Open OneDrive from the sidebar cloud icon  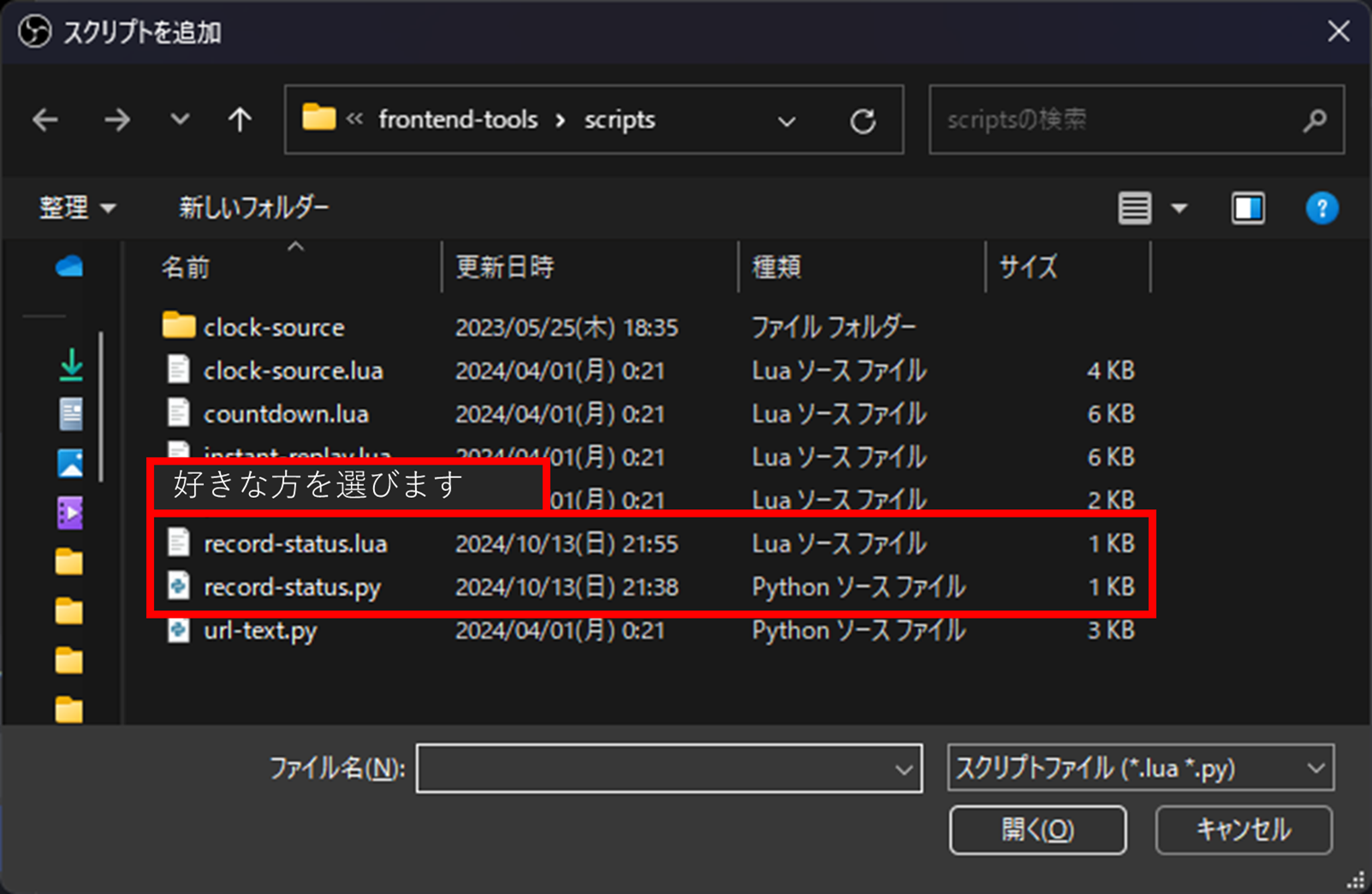[69, 267]
